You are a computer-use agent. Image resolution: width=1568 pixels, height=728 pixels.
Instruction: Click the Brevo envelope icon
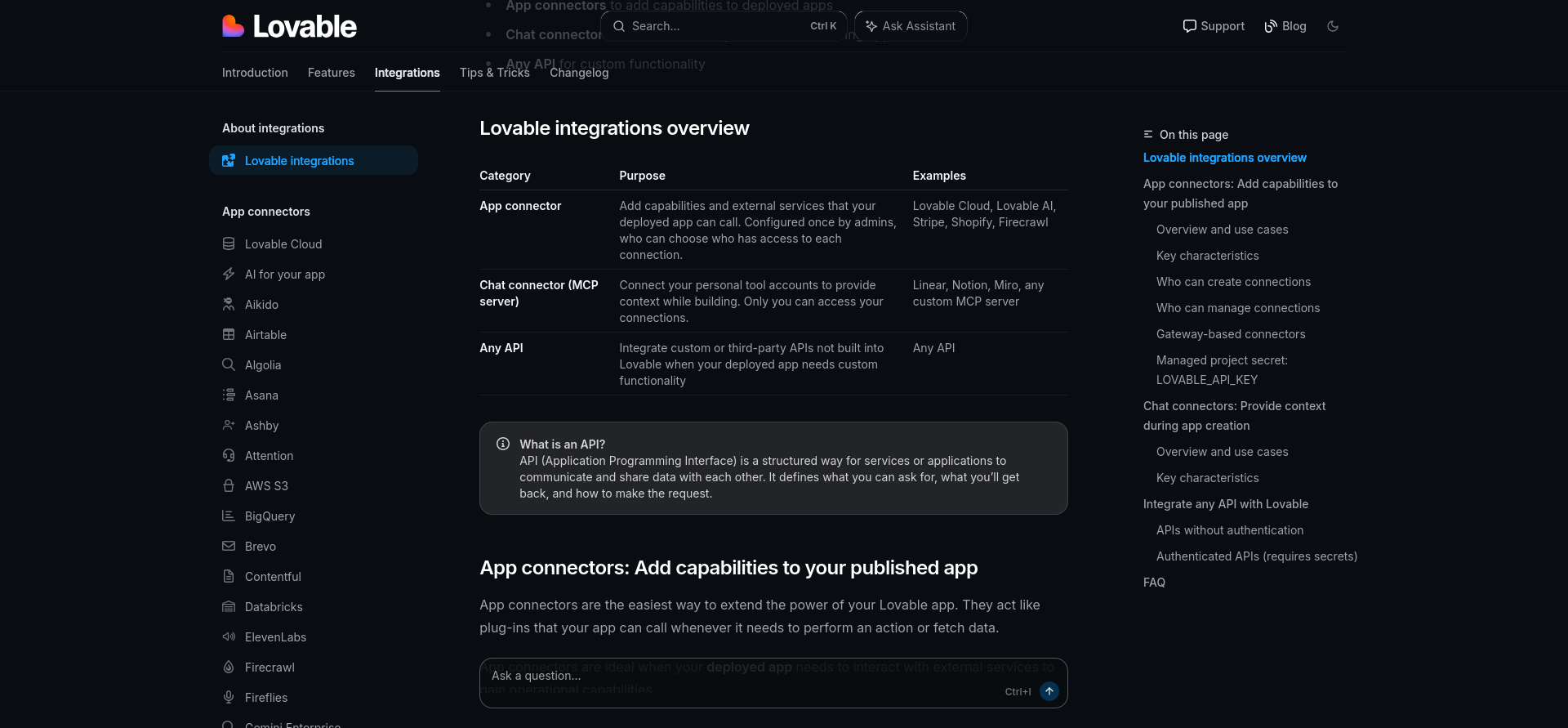tap(229, 546)
